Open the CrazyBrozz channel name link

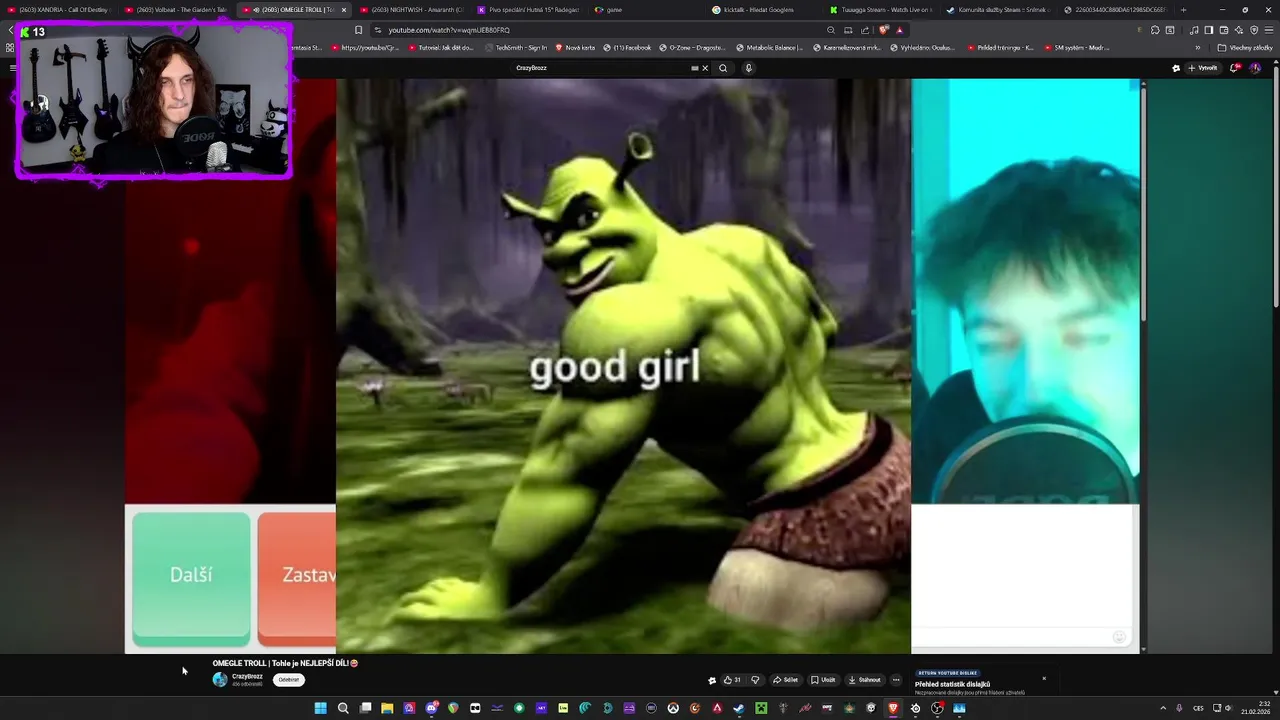tap(247, 677)
